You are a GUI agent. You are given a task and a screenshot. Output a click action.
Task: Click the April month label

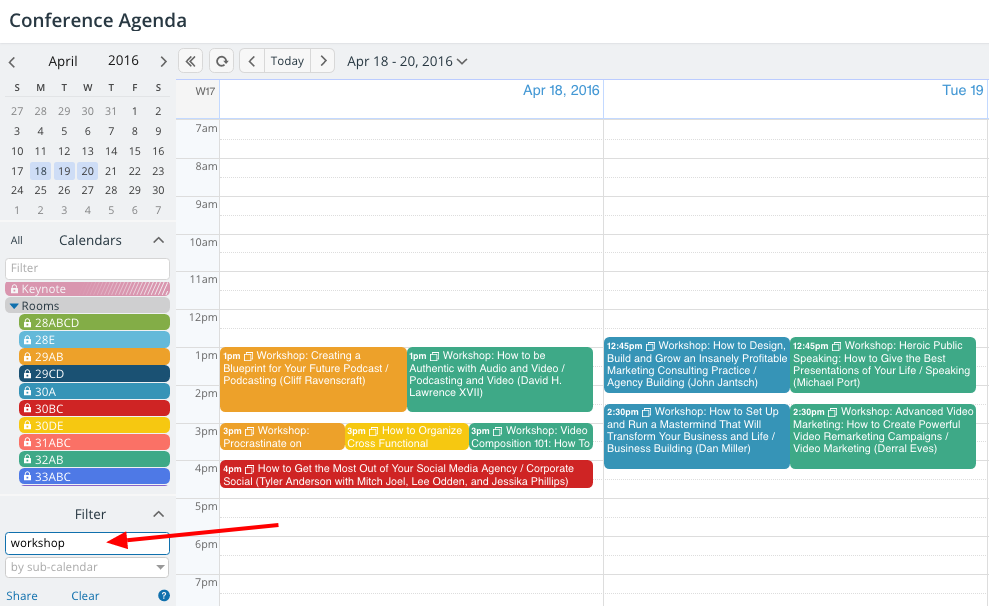(63, 61)
